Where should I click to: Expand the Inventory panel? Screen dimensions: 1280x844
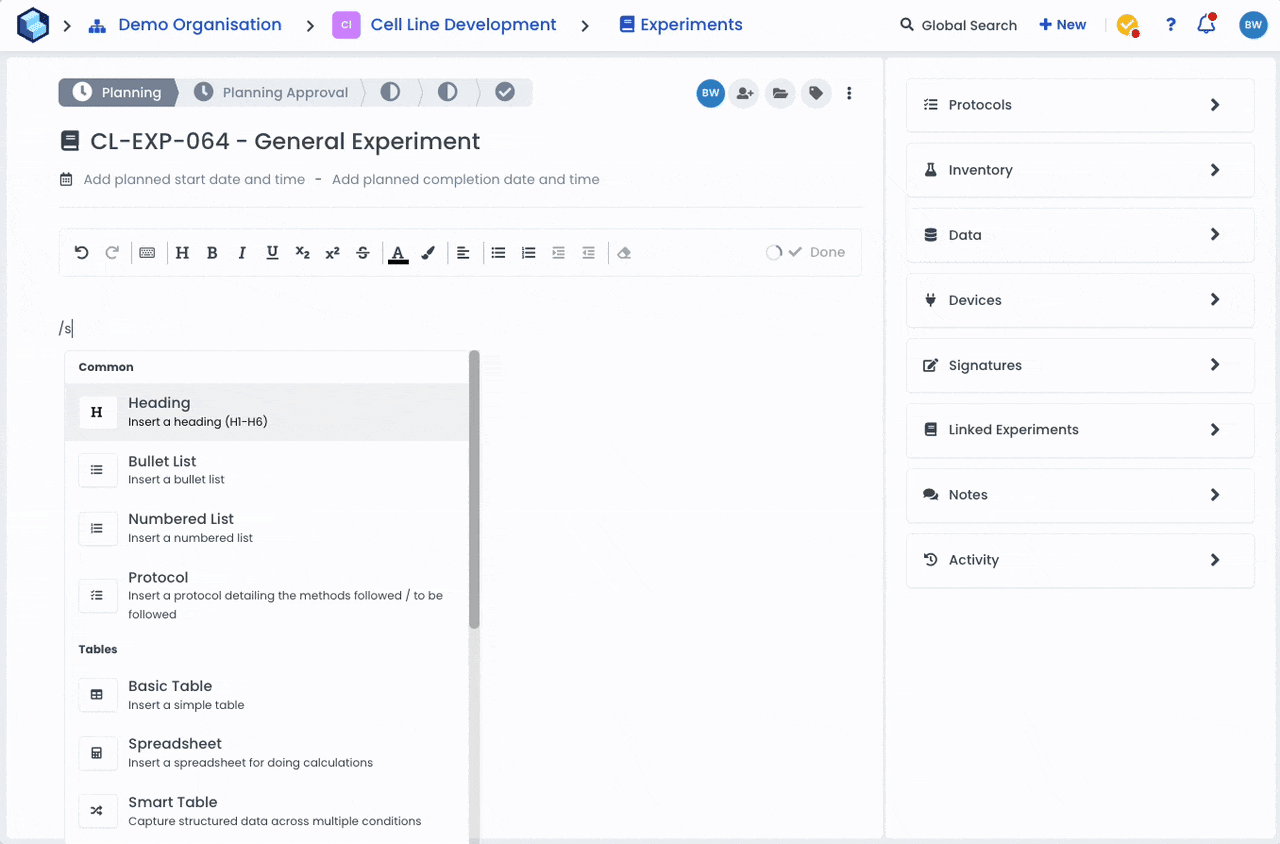click(x=1080, y=170)
